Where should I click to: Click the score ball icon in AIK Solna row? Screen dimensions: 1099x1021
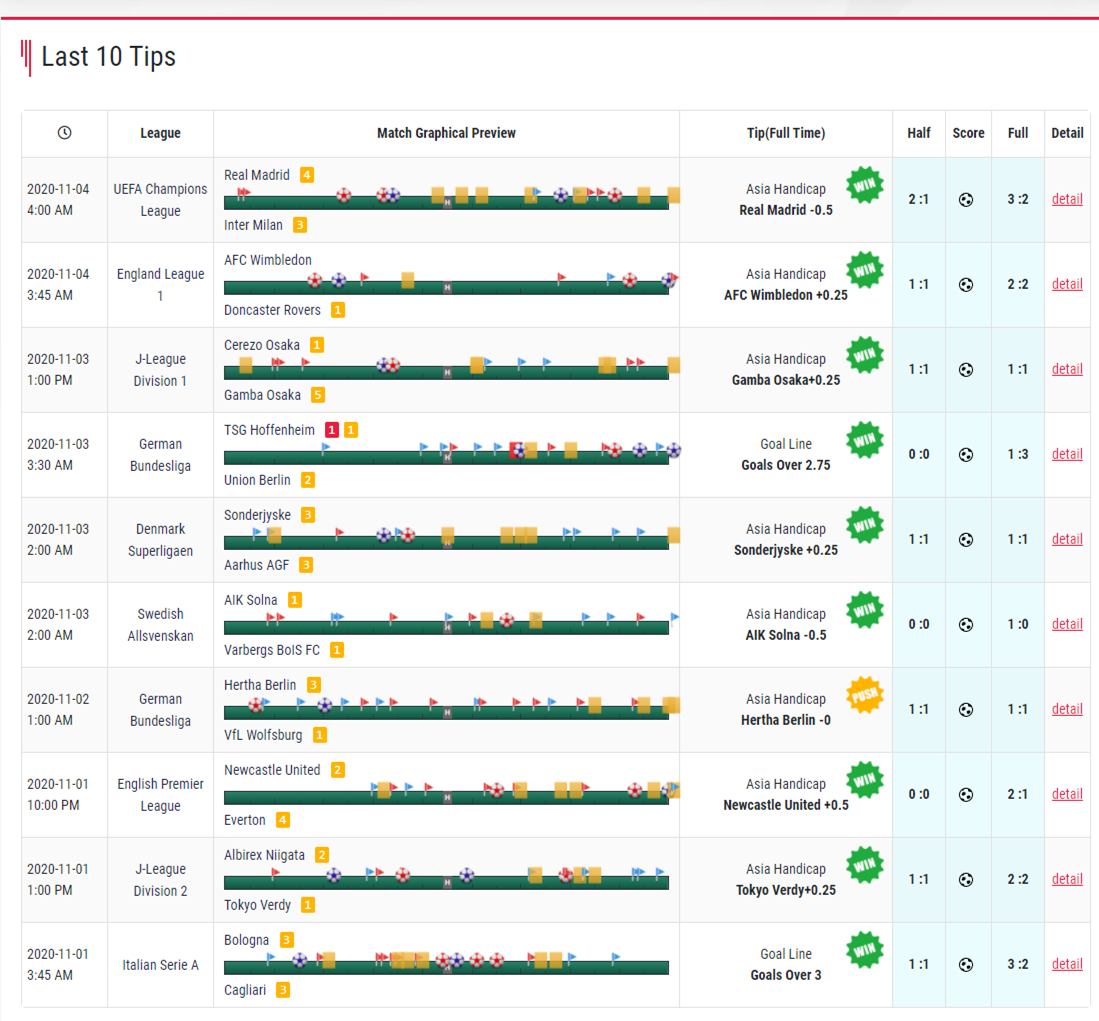pyautogui.click(x=966, y=624)
